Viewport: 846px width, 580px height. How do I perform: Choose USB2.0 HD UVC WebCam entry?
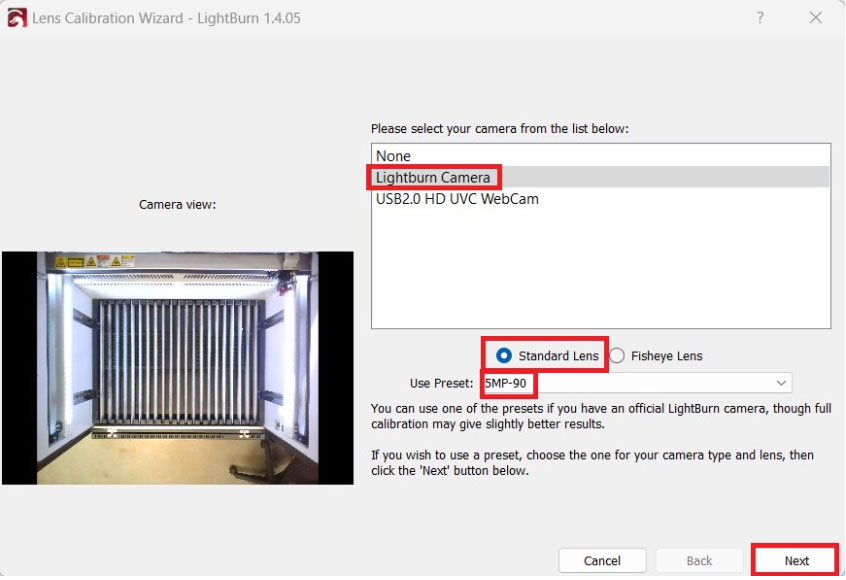(601, 199)
